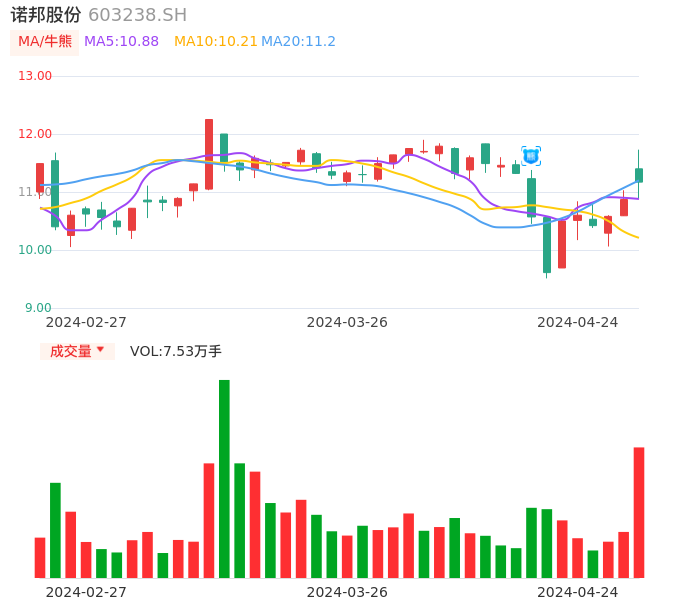Click the tallest green volume bar

click(x=224, y=478)
